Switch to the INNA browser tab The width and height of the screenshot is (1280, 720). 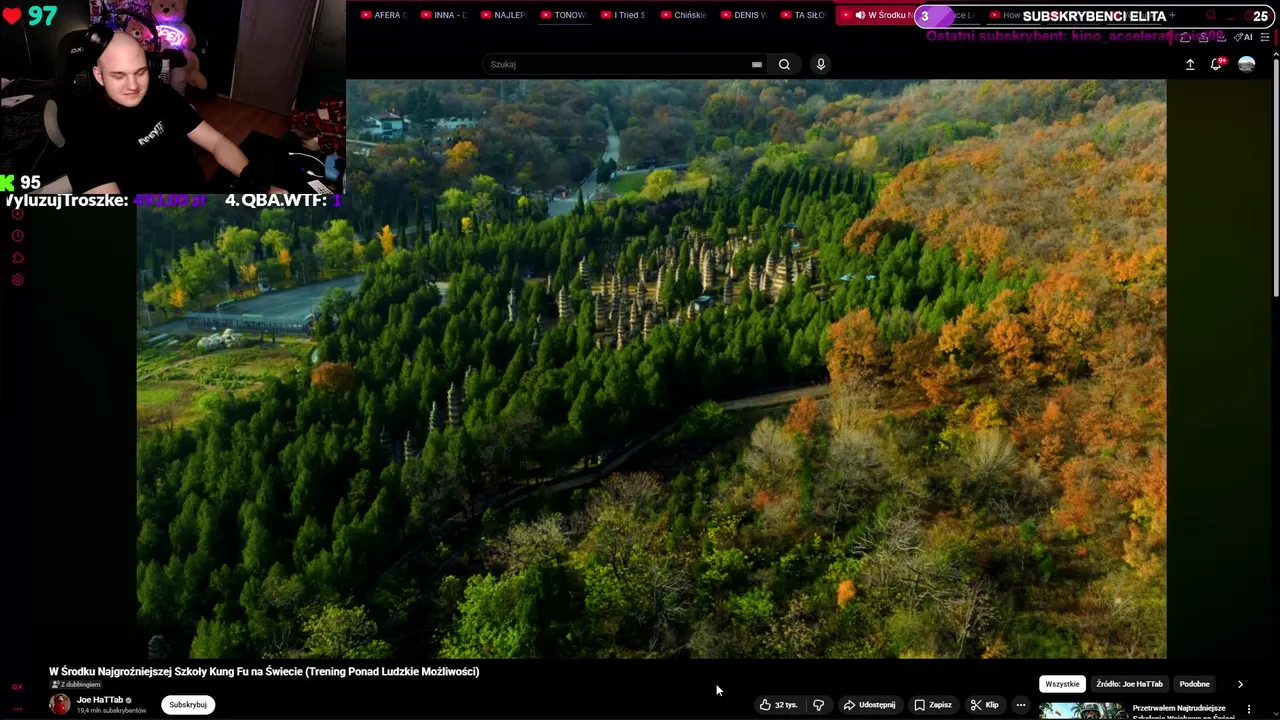click(x=444, y=15)
